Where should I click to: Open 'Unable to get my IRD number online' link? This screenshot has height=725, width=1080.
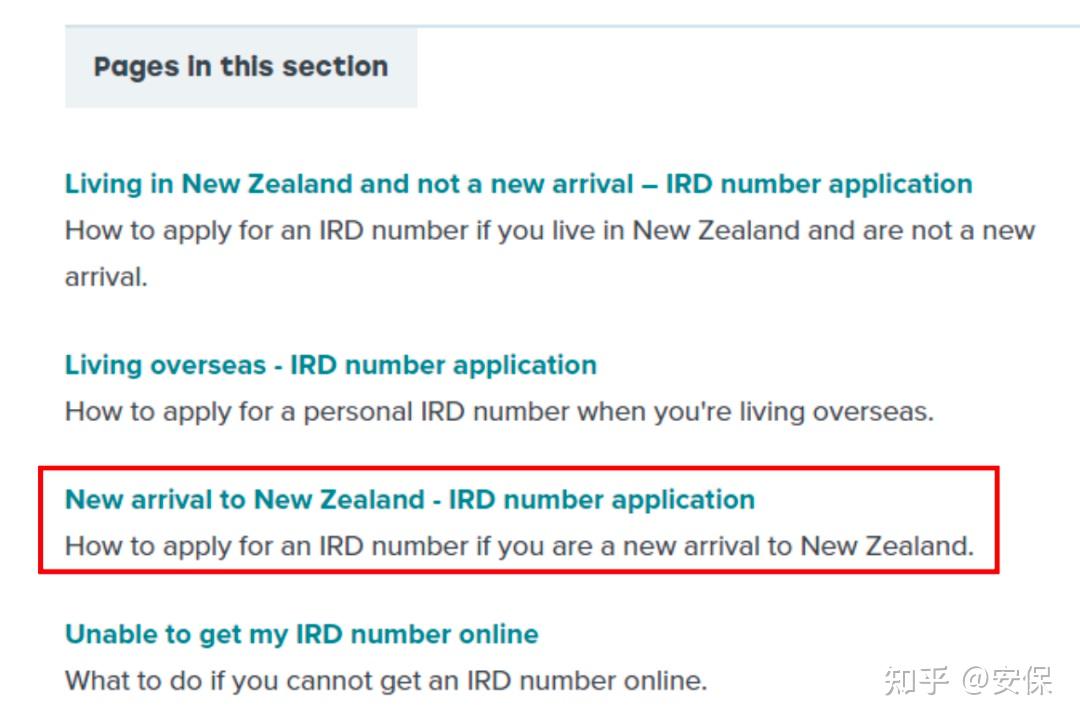(301, 634)
